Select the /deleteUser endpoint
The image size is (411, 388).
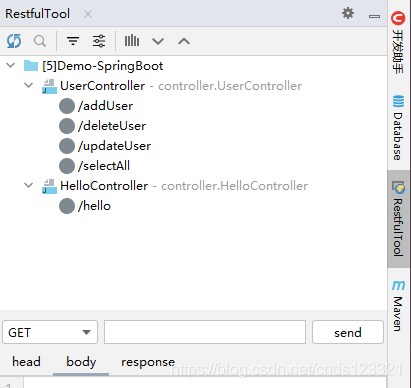(x=112, y=126)
